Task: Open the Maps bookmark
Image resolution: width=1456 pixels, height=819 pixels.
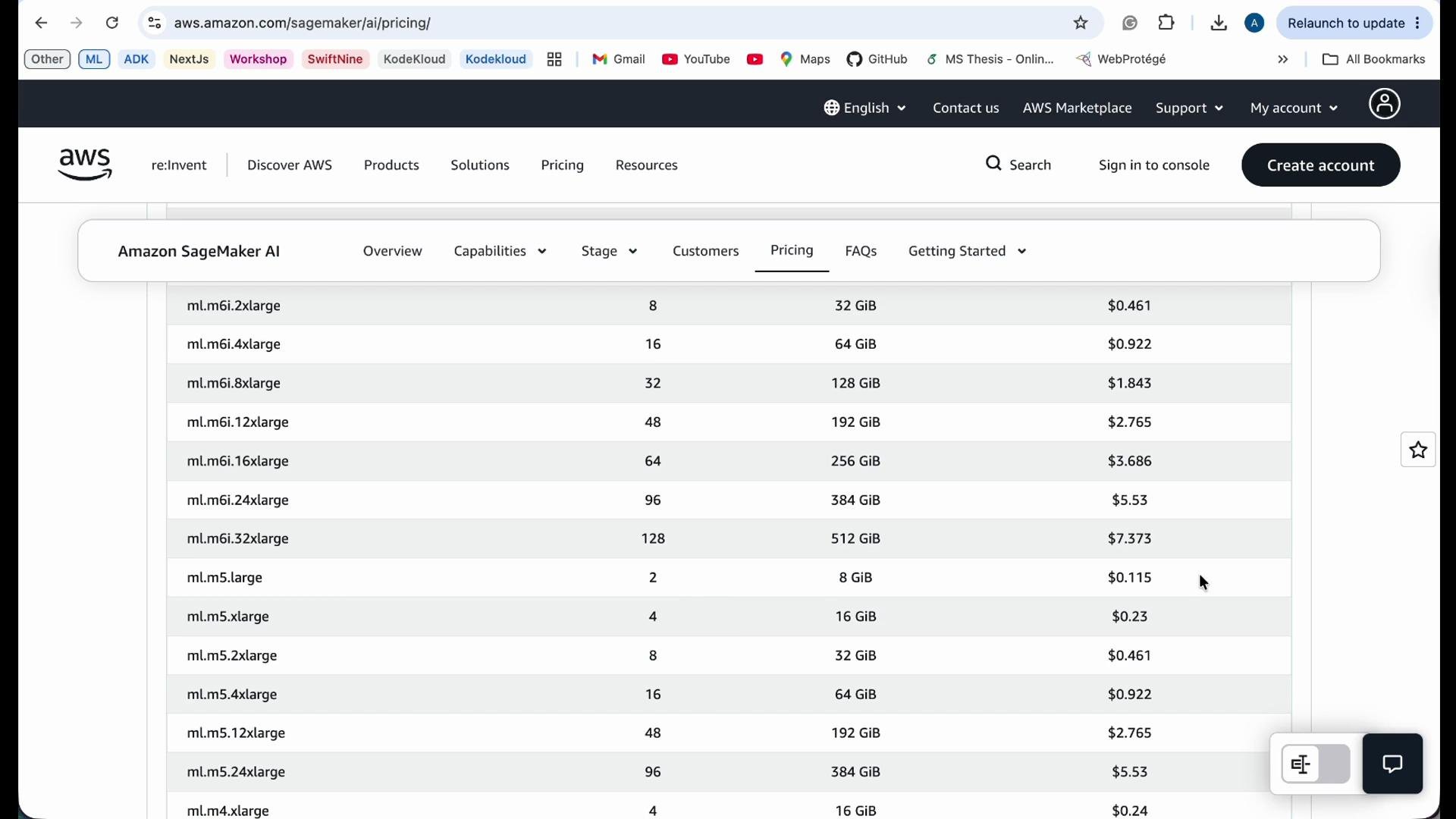Action: coord(805,59)
